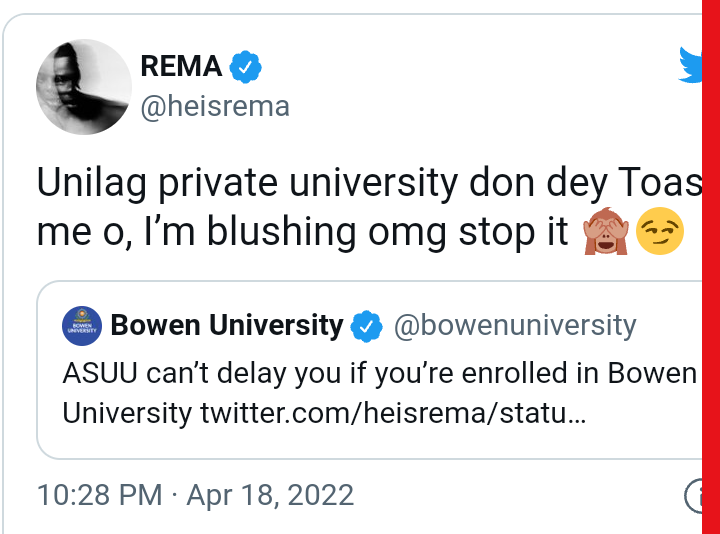720x534 pixels.
Task: Click the 10:28 PM timestamp
Action: [x=99, y=495]
